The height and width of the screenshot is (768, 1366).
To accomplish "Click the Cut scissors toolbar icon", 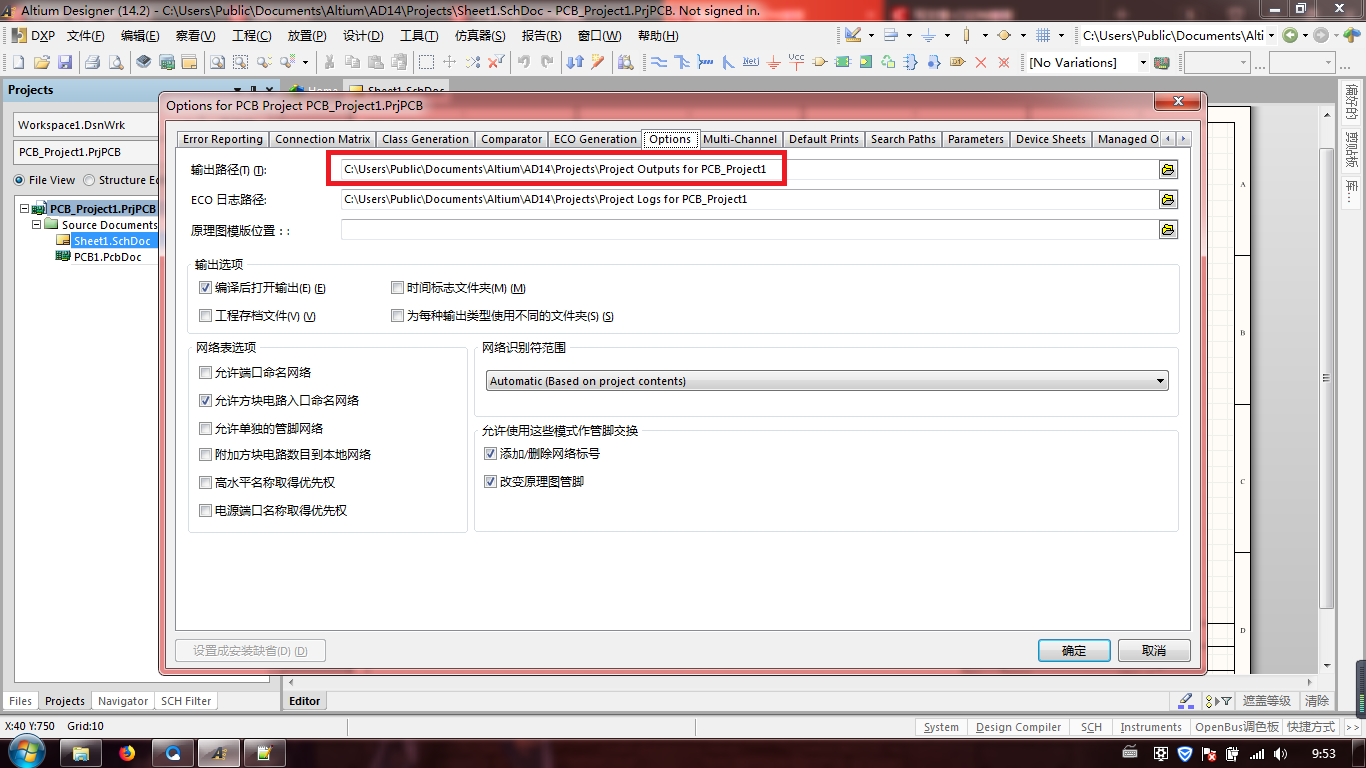I will click(x=328, y=62).
